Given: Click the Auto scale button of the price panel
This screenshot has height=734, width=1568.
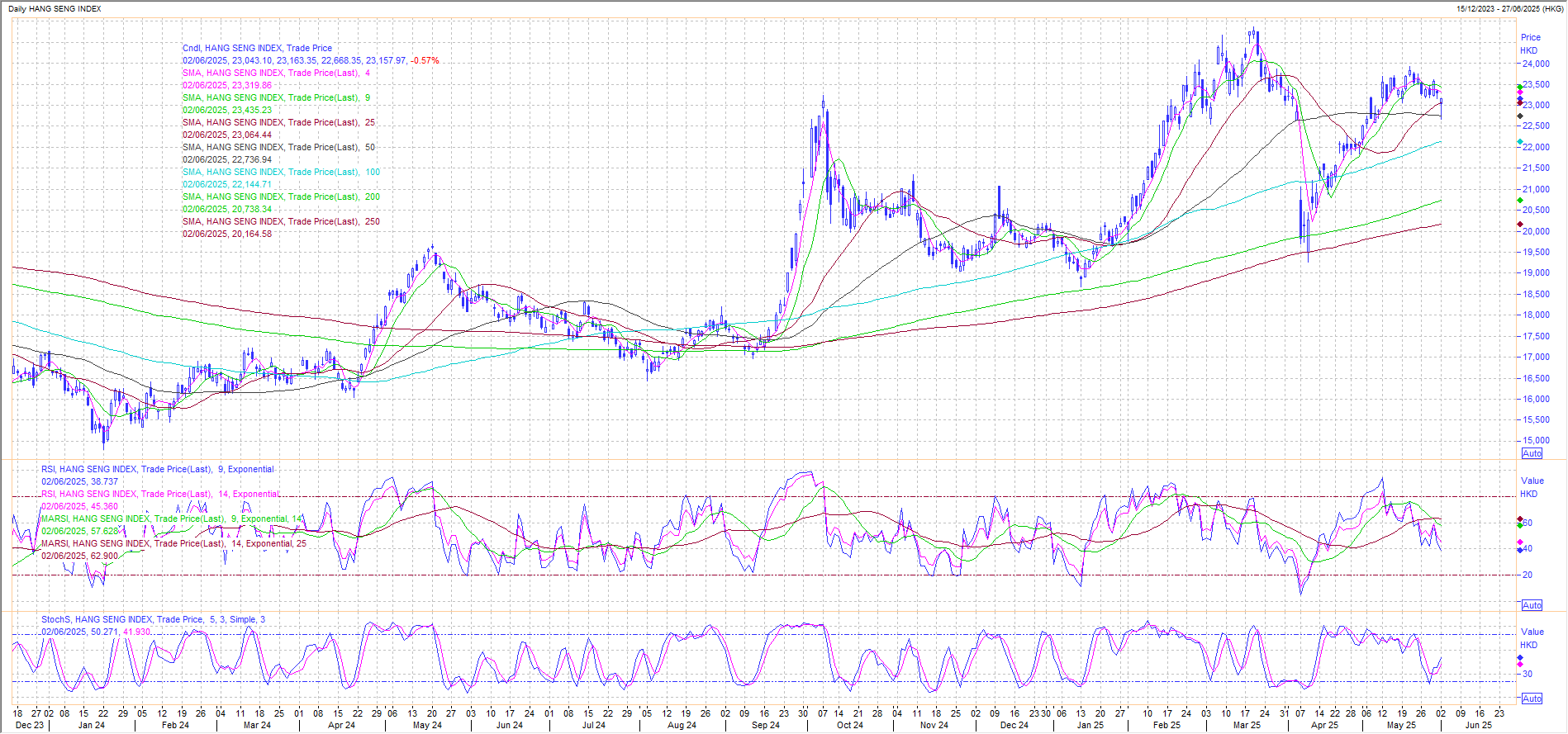Looking at the screenshot, I should [1532, 453].
